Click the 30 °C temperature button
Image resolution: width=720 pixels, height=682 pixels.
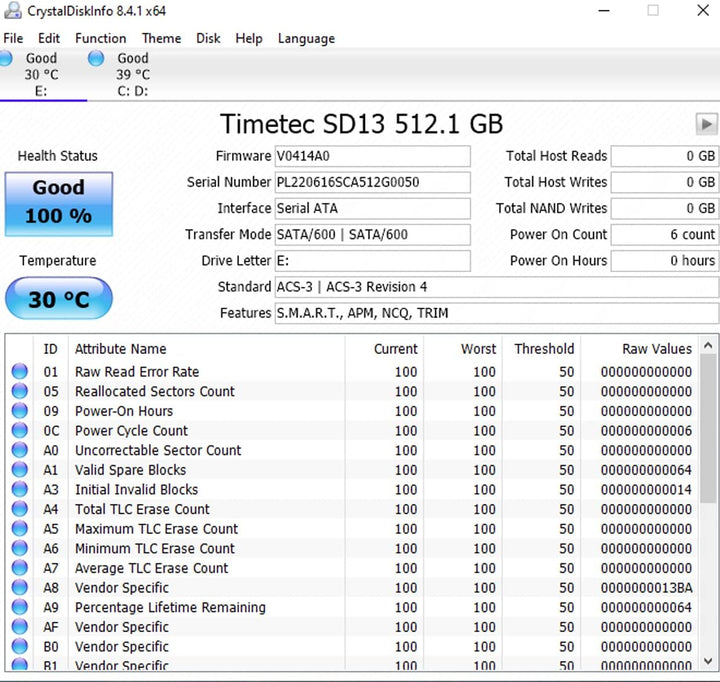click(x=59, y=299)
